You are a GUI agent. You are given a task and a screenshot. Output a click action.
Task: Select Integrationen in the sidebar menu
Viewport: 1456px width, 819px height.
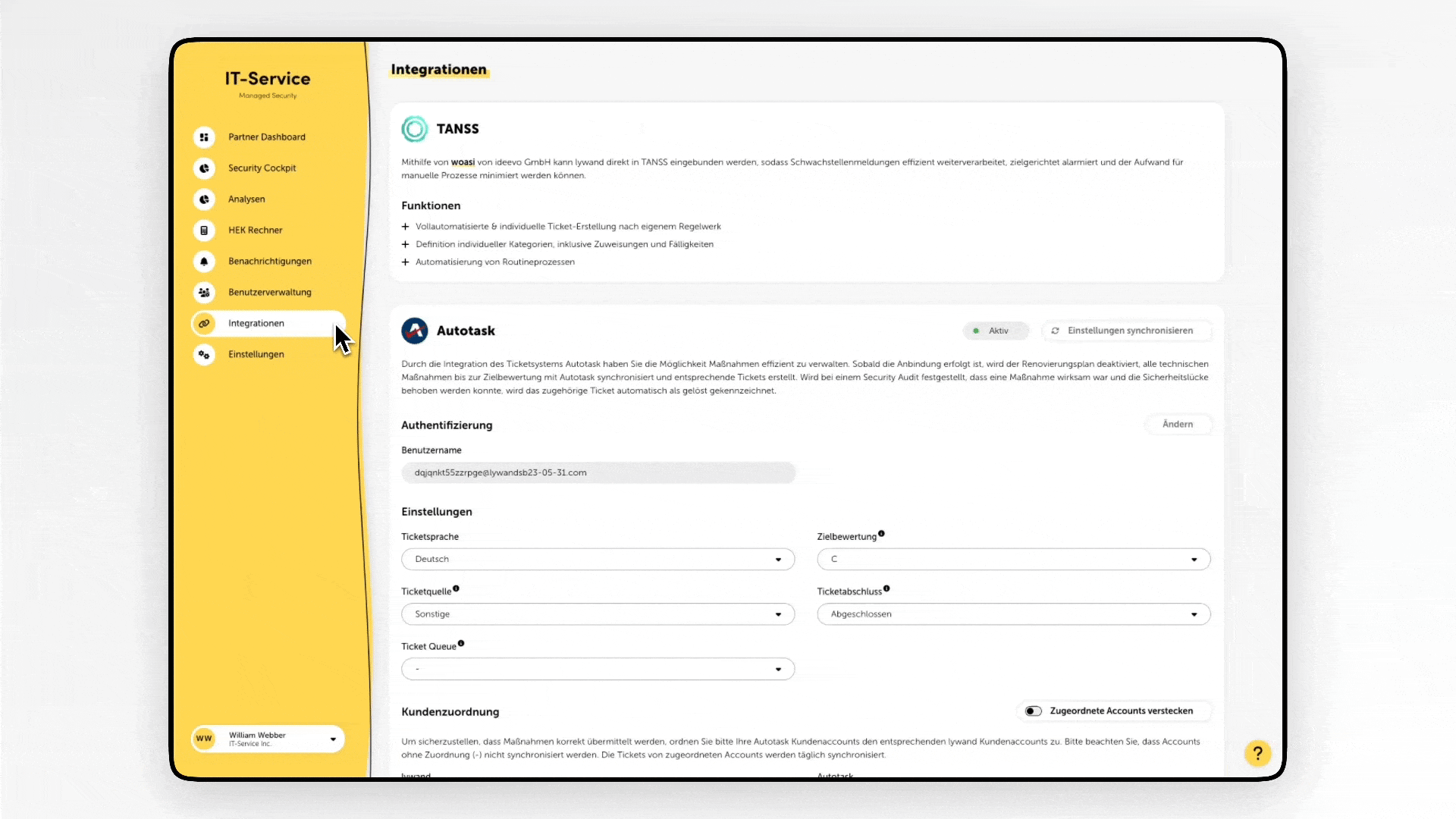coord(256,324)
